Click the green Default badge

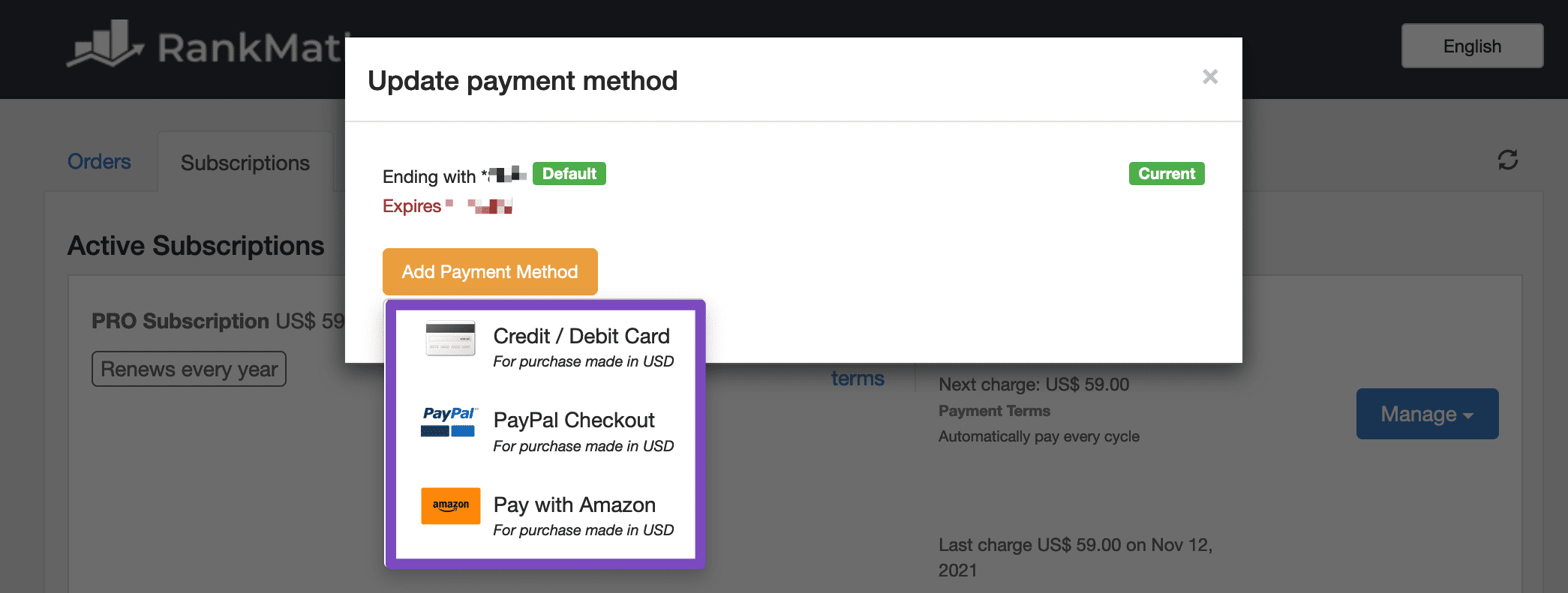click(x=569, y=174)
